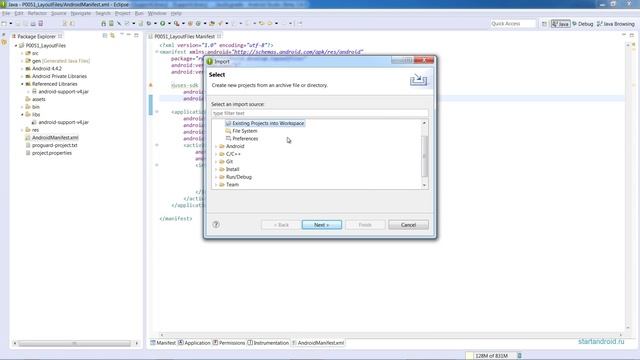The height and width of the screenshot is (360, 640).
Task: Expand the Team category in Import dialog
Action: point(216,184)
